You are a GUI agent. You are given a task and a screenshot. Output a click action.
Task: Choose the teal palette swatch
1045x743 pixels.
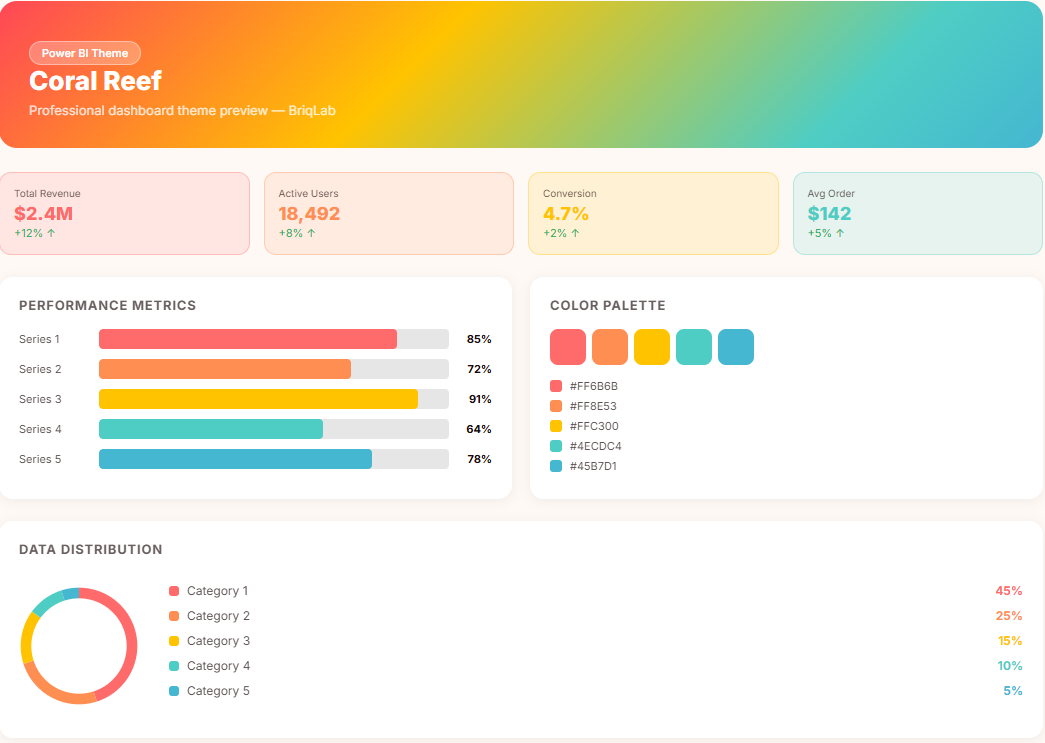click(694, 347)
